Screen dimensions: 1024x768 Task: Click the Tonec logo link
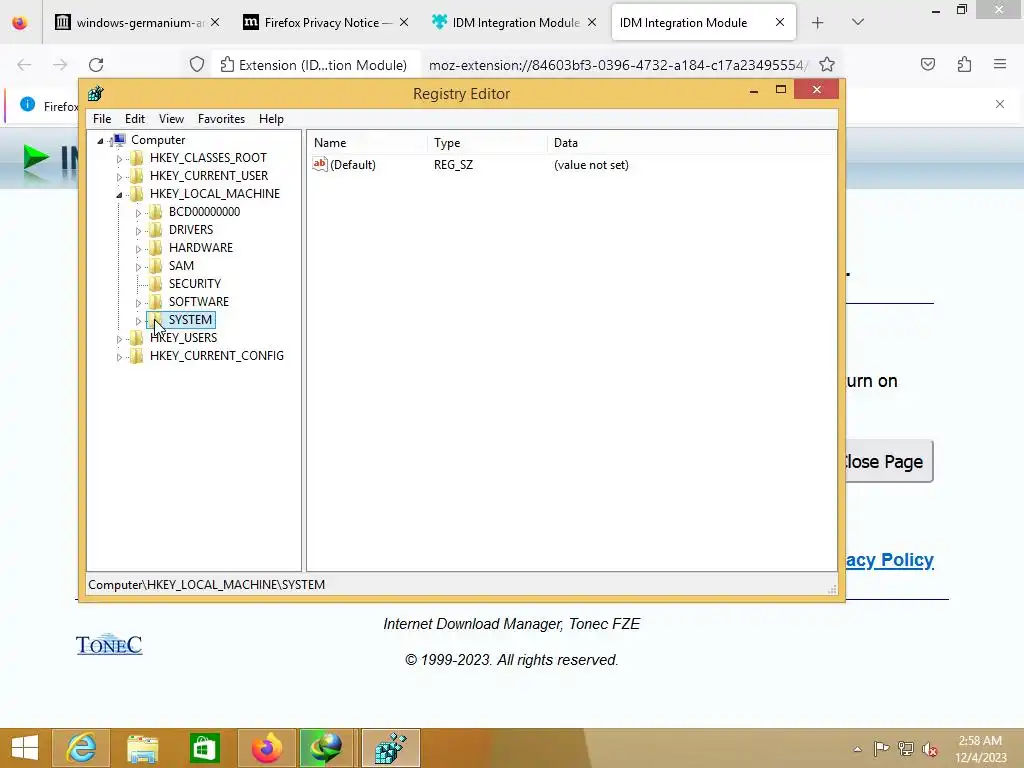(x=109, y=645)
